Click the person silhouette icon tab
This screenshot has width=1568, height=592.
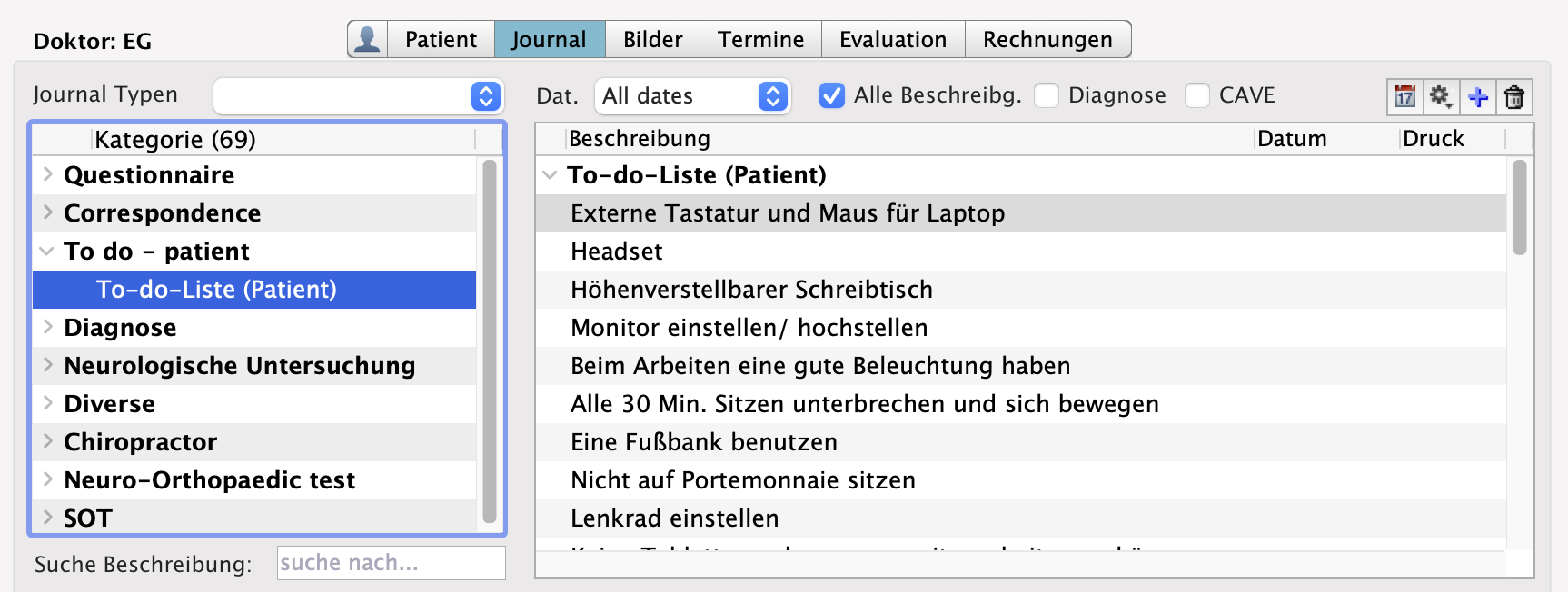coord(368,40)
